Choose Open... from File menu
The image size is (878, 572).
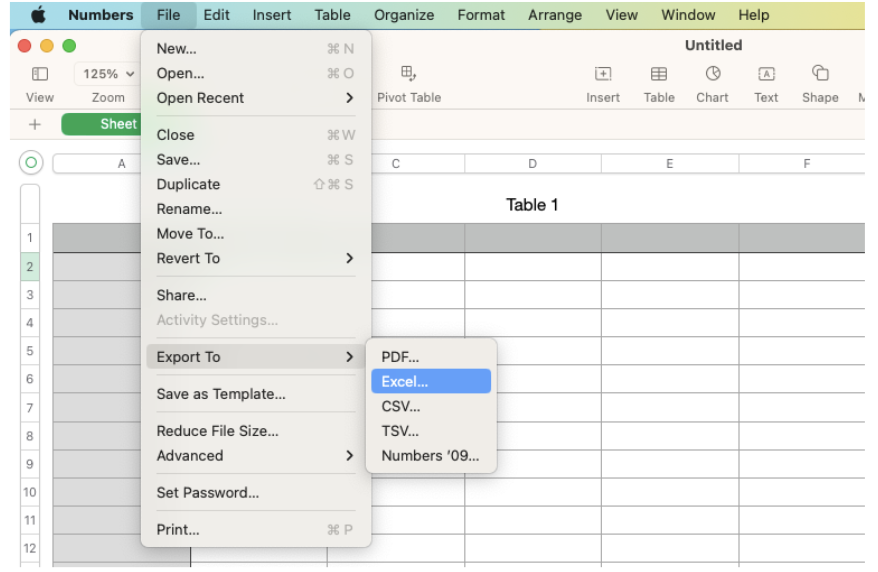pyautogui.click(x=256, y=73)
